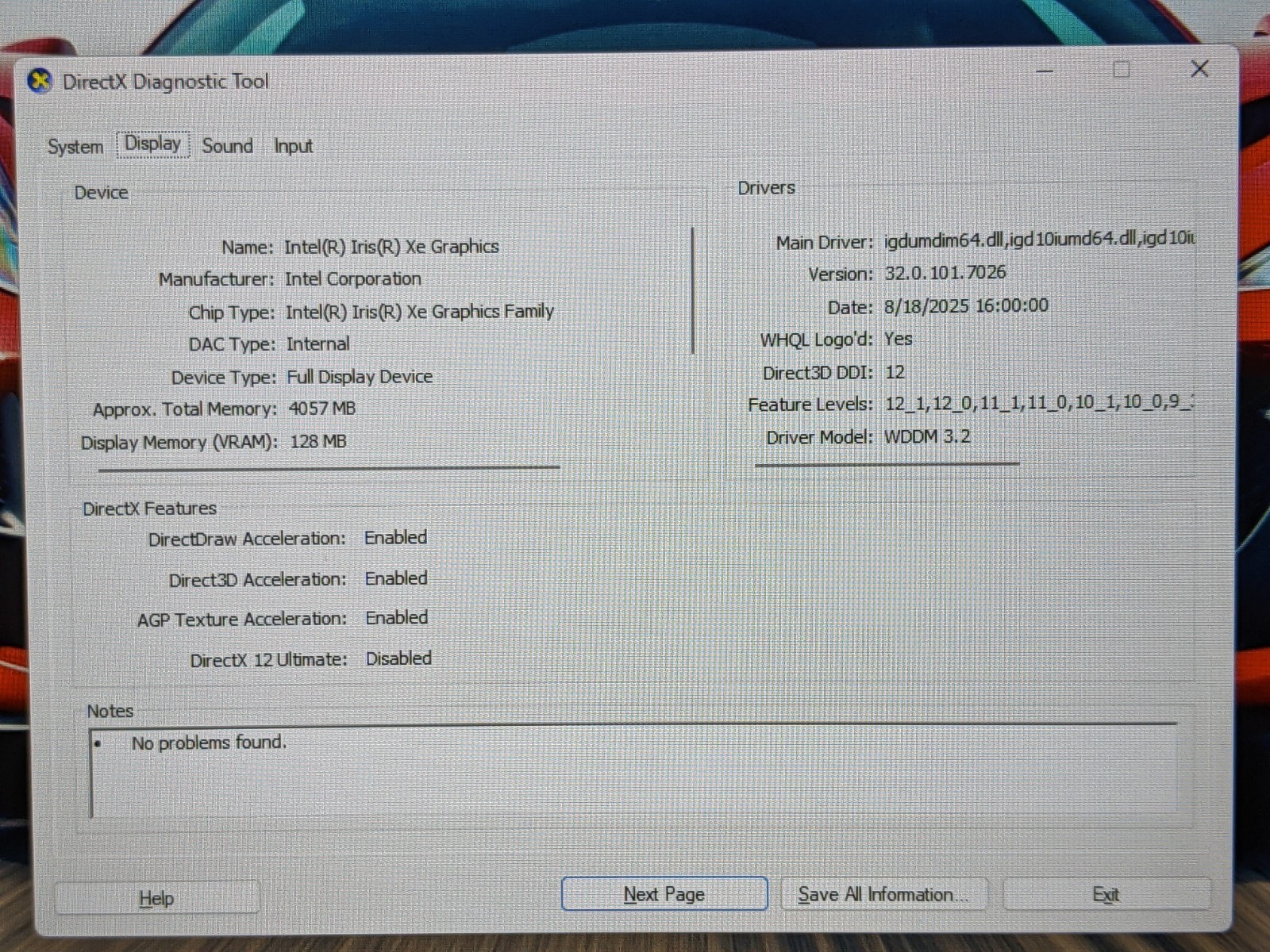Click WHQL Logo'd value 'Yes'
Screen dimensions: 1270x952
click(x=898, y=340)
